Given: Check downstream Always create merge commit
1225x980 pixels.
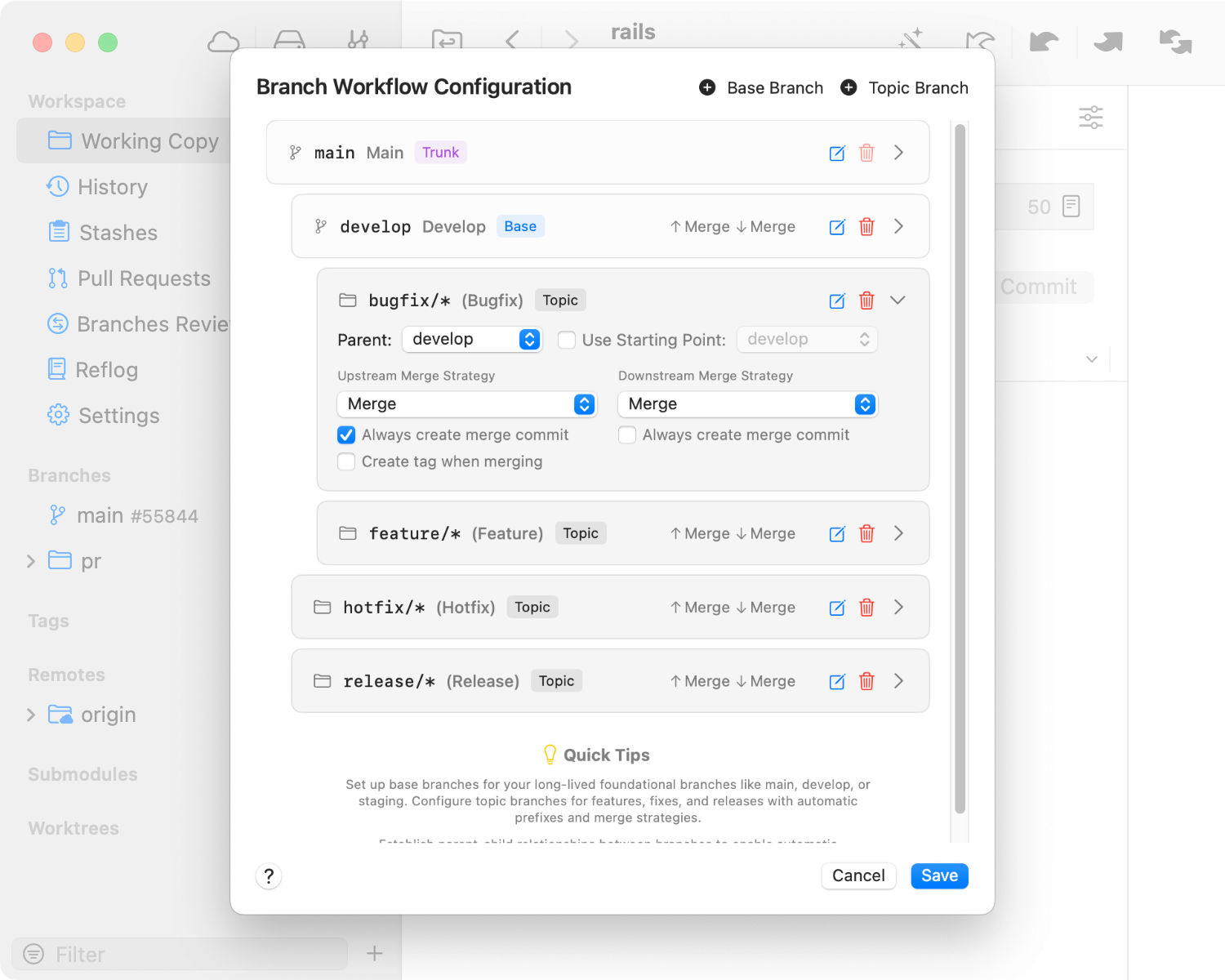Looking at the screenshot, I should click(x=627, y=435).
